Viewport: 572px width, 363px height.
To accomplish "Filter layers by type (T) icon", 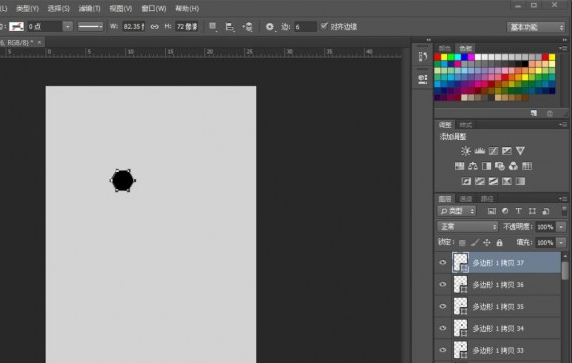I will 518,211.
